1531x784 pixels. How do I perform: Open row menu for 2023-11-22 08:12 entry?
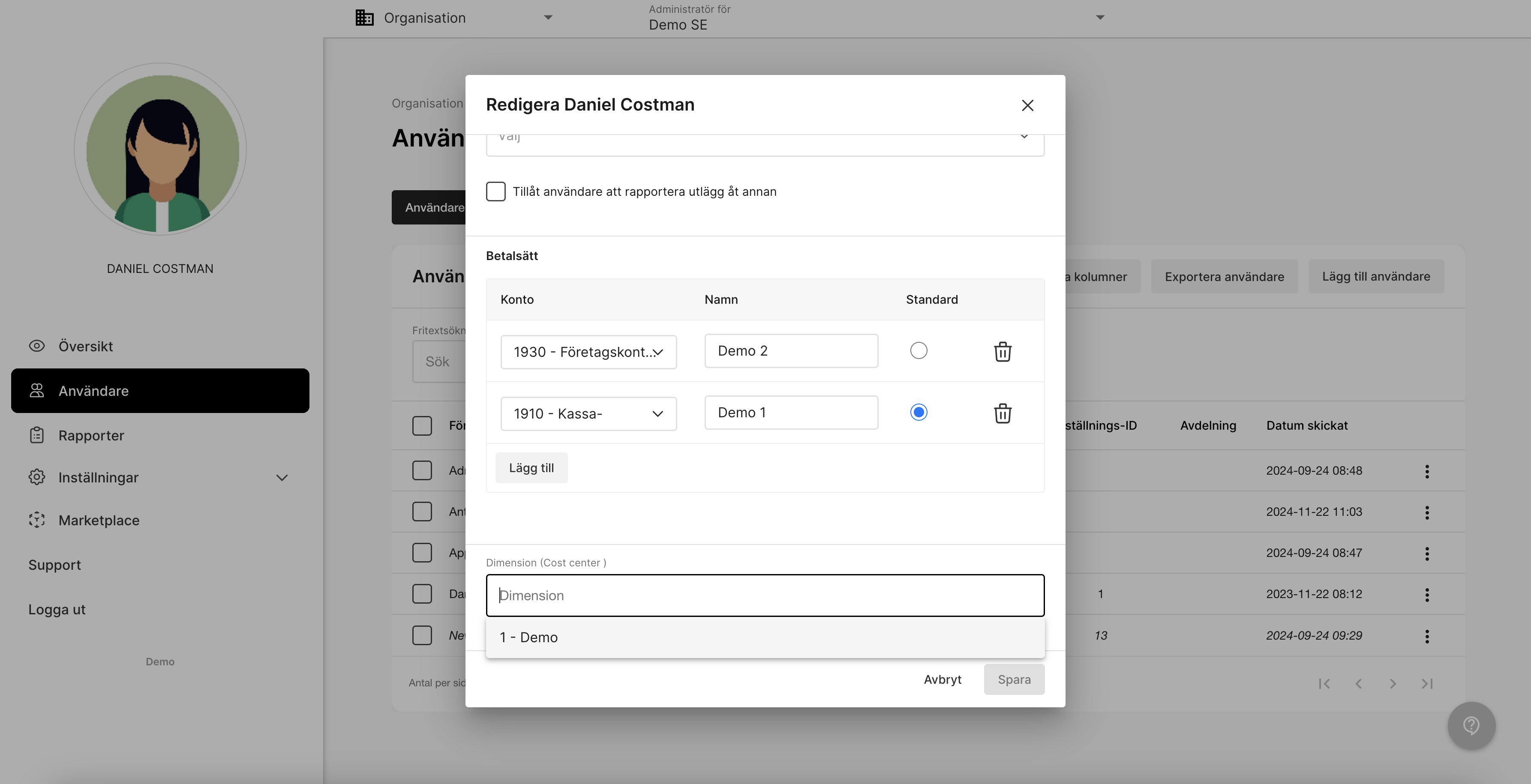point(1427,595)
